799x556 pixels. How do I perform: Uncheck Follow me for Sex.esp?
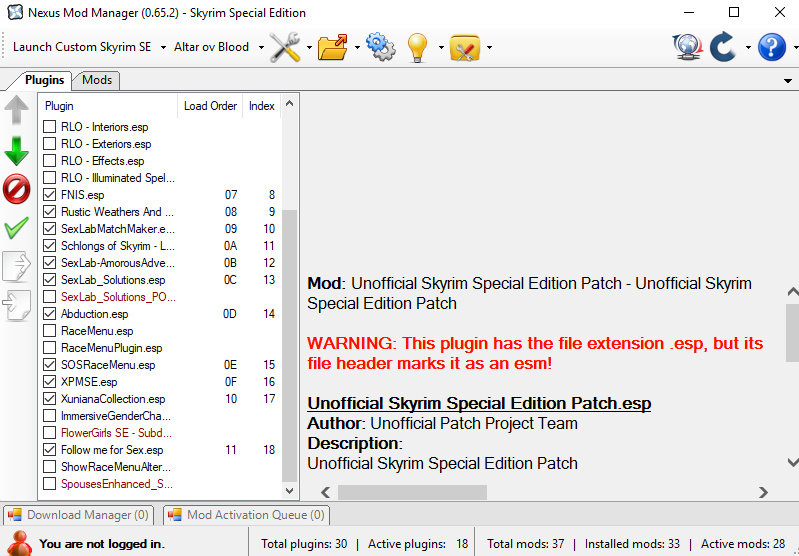pyautogui.click(x=49, y=450)
